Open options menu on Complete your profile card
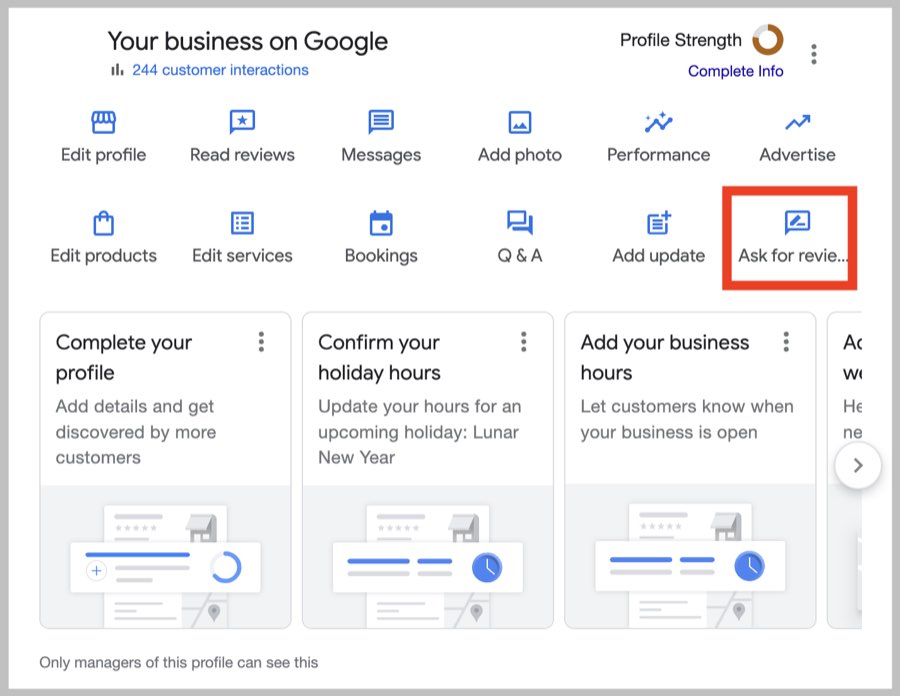The width and height of the screenshot is (900, 696). click(261, 341)
